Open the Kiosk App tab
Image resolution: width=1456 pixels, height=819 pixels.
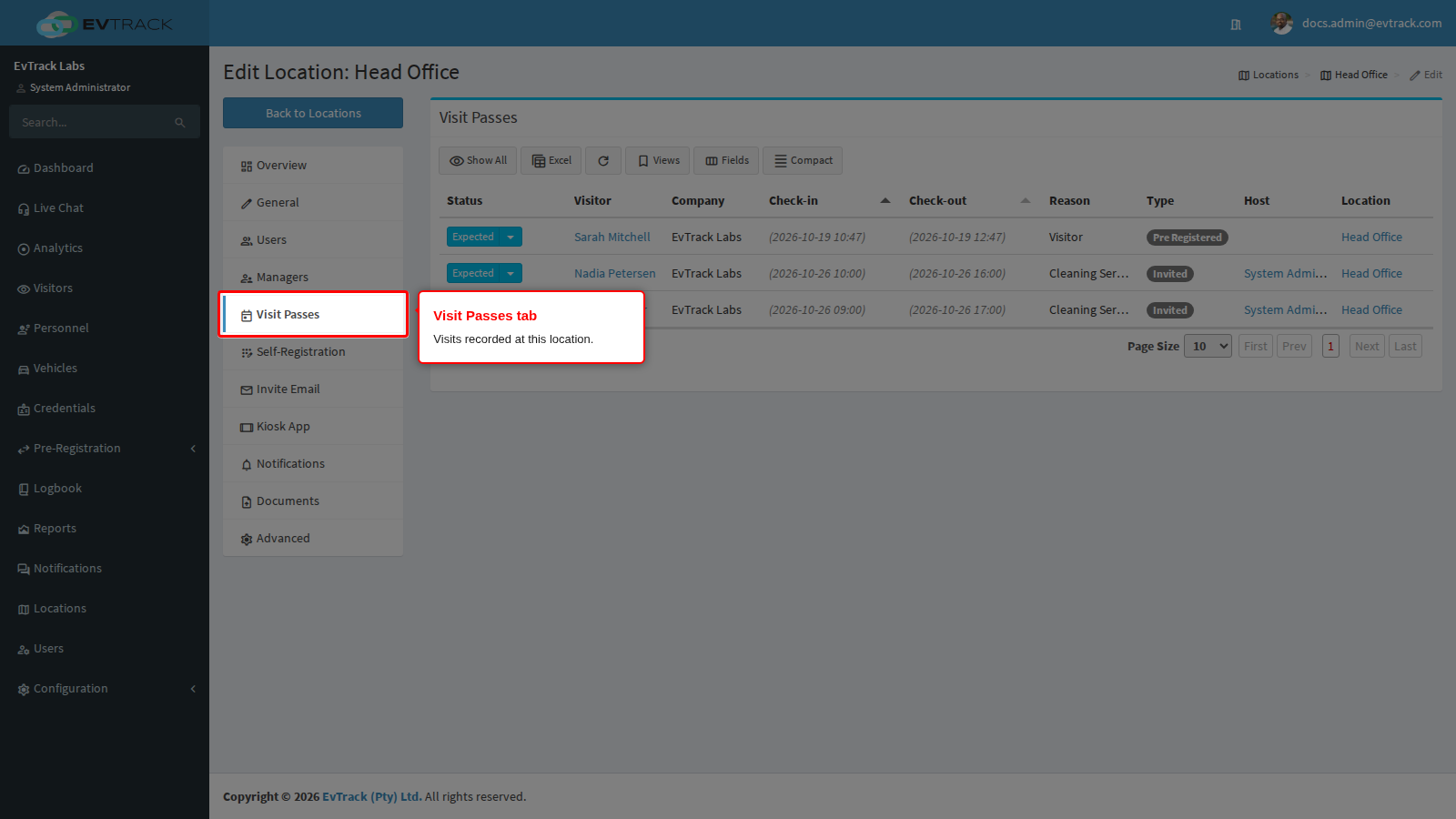(x=313, y=427)
